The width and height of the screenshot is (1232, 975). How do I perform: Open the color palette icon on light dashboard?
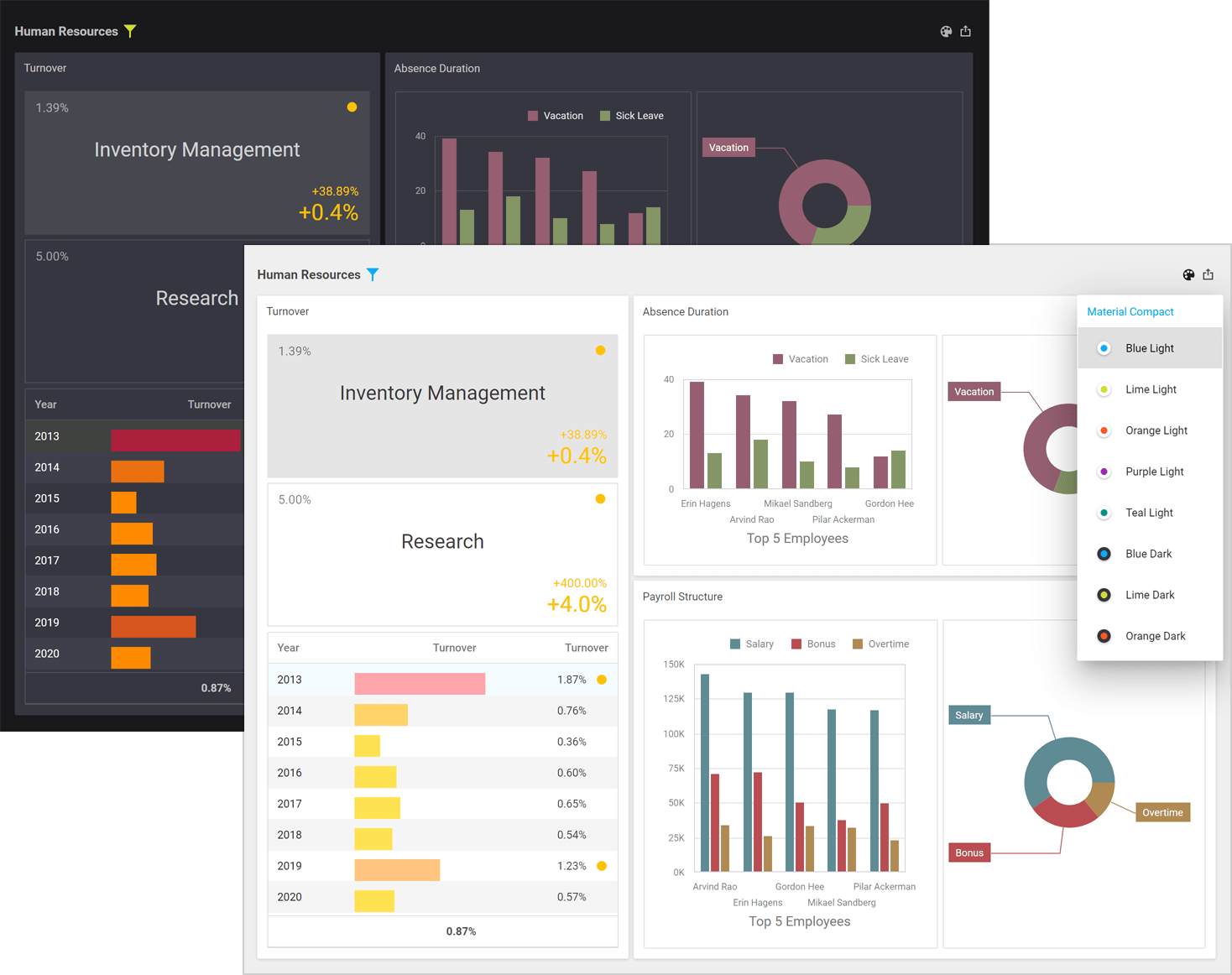click(x=1188, y=274)
